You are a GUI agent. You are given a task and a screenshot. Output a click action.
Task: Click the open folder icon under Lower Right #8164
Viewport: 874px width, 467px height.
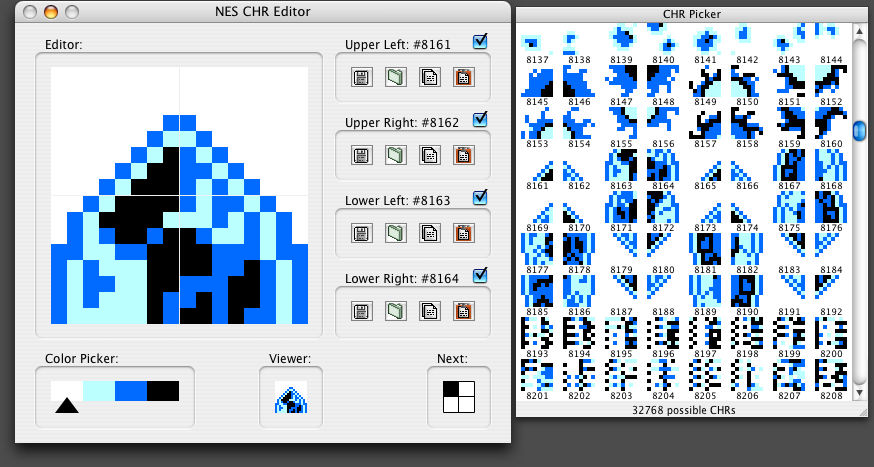(395, 311)
